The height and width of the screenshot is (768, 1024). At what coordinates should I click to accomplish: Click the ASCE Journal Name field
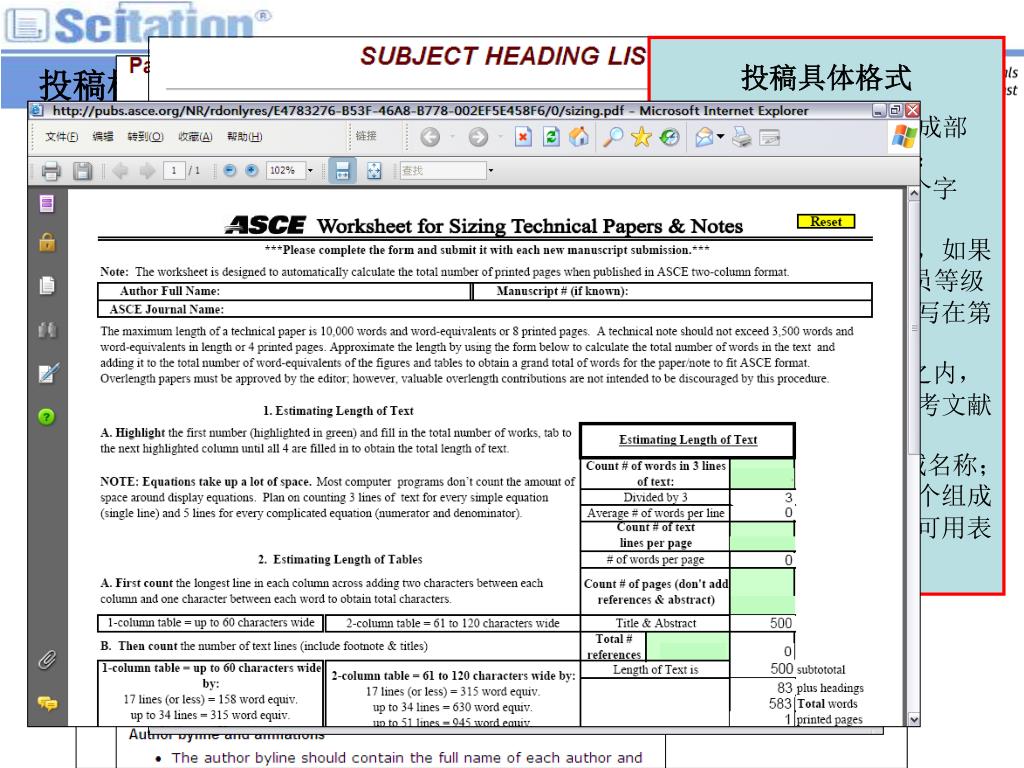485,309
